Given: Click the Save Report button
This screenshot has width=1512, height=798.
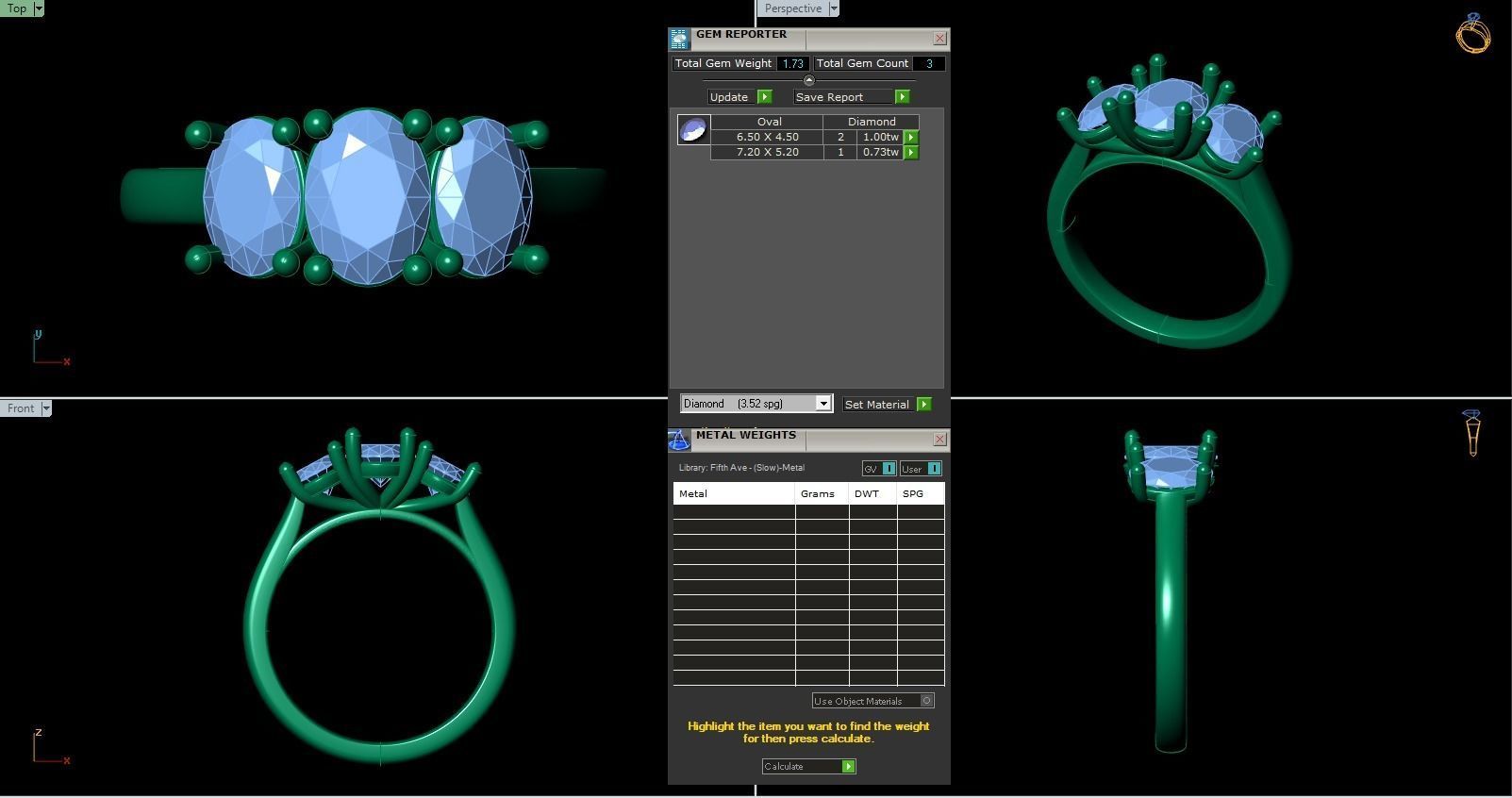Looking at the screenshot, I should (x=852, y=97).
